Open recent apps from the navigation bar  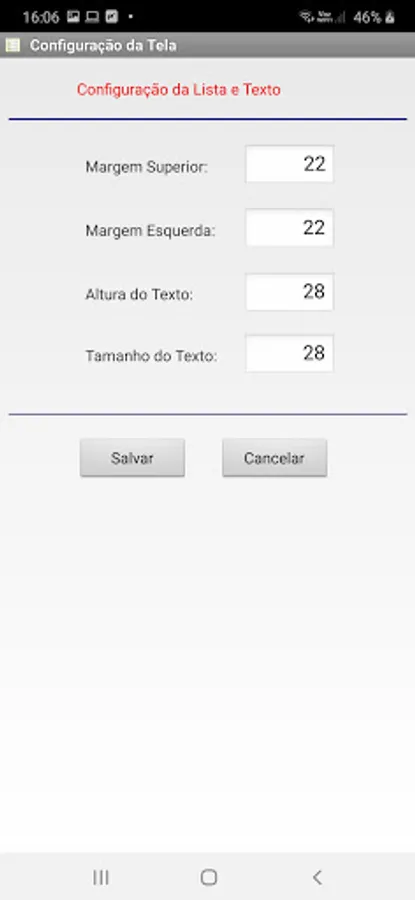[x=101, y=876]
